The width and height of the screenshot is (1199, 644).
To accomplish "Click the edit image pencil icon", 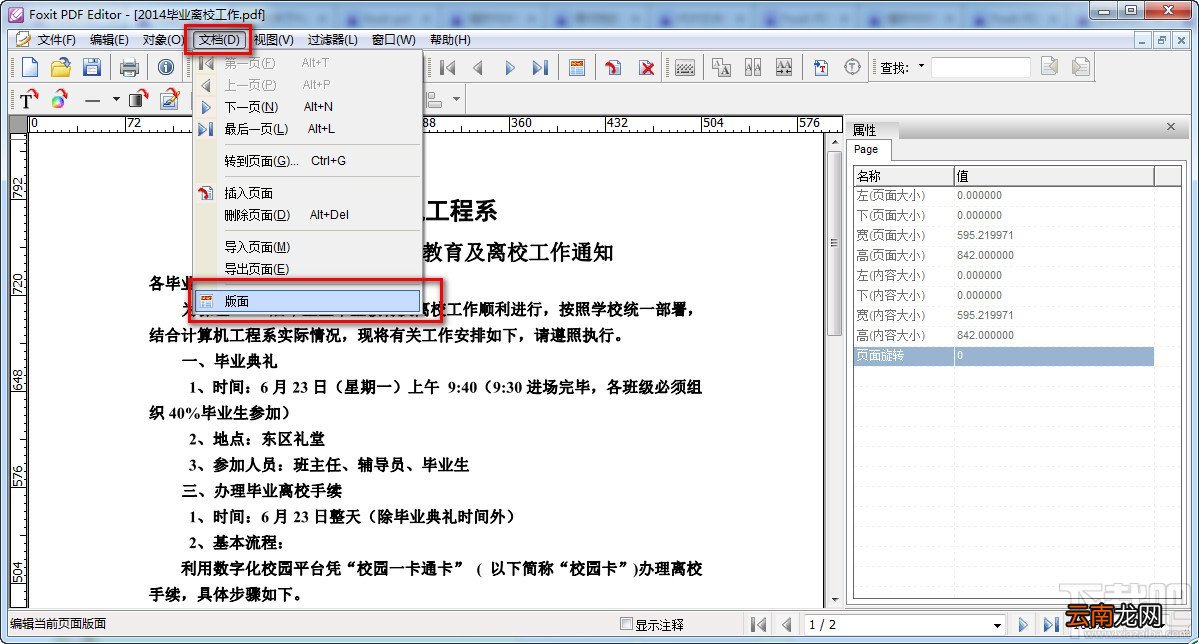I will coord(170,99).
